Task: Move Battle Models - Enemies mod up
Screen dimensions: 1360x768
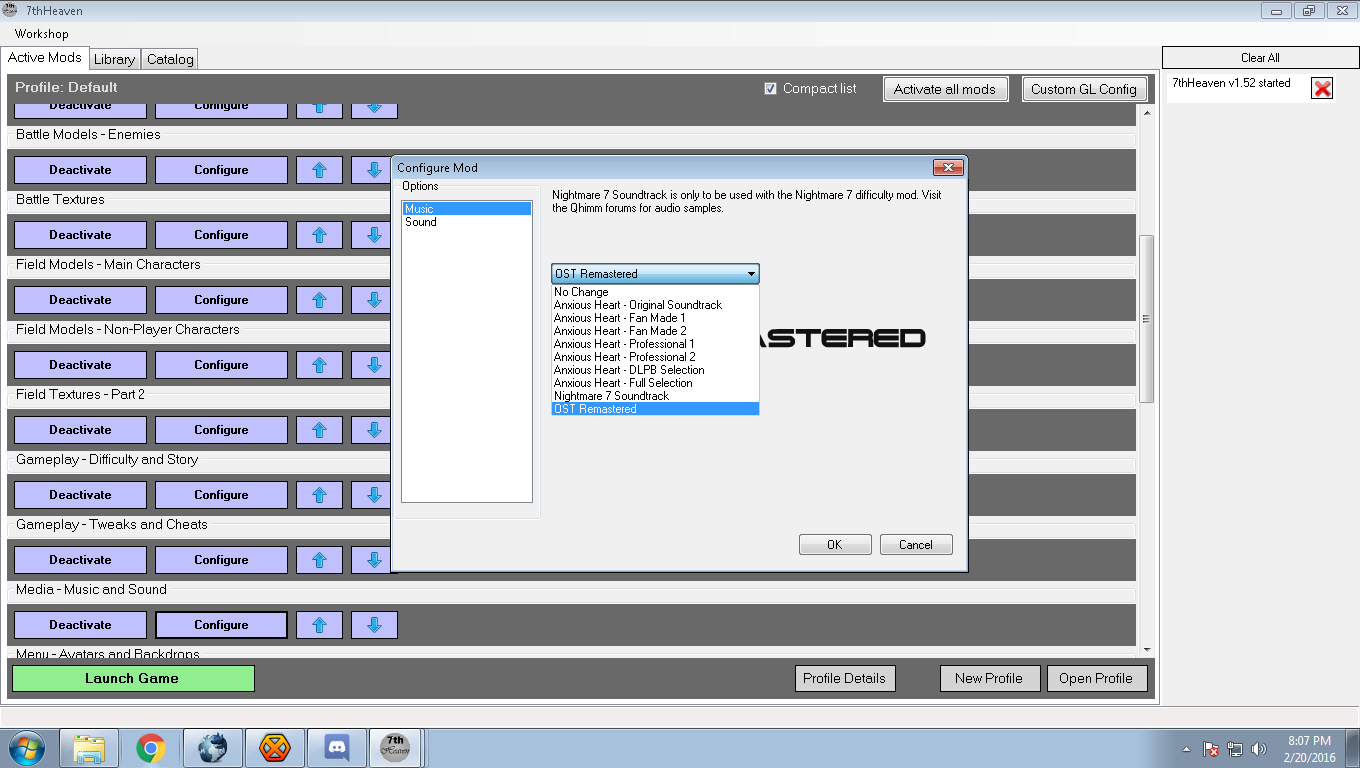Action: click(320, 170)
